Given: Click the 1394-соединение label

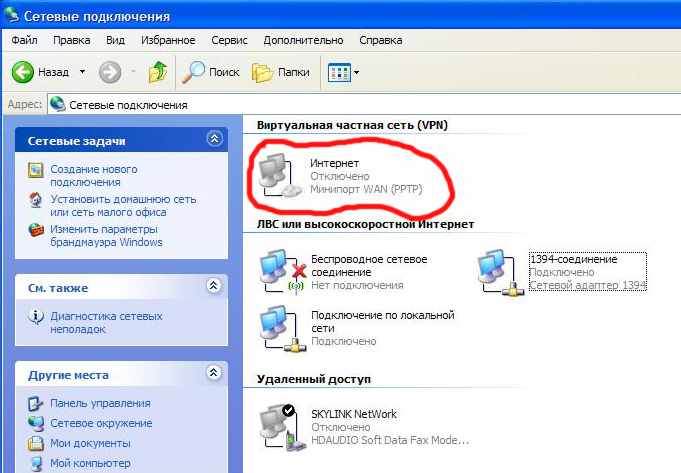Looking at the screenshot, I should coord(574,259).
